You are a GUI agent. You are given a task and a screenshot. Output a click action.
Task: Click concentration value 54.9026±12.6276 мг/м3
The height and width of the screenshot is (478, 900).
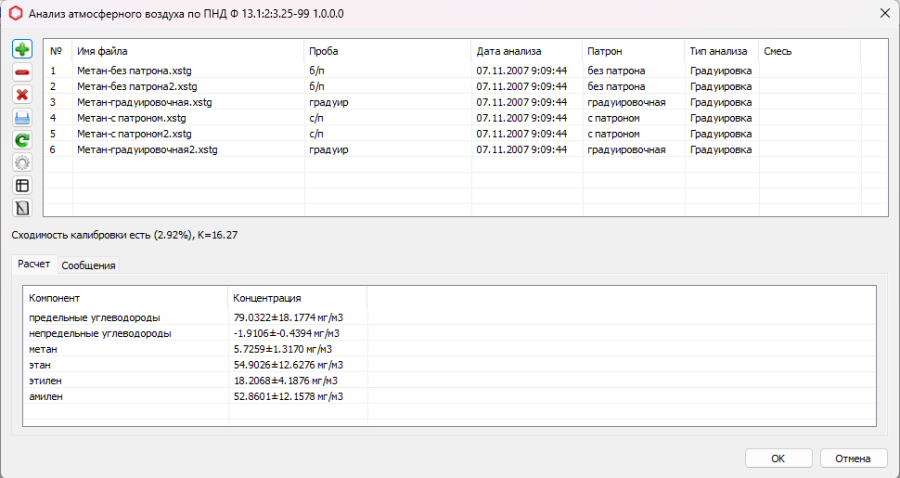click(x=289, y=365)
